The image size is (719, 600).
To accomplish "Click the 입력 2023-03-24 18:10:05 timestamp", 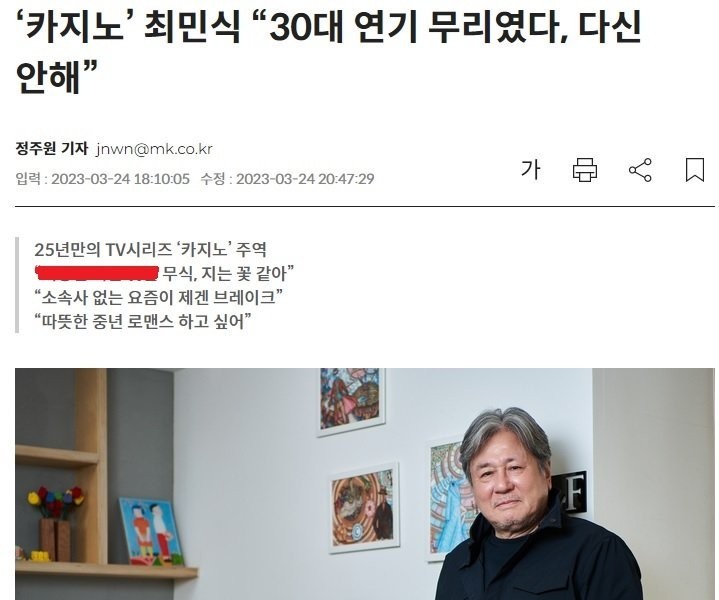I will click(102, 178).
